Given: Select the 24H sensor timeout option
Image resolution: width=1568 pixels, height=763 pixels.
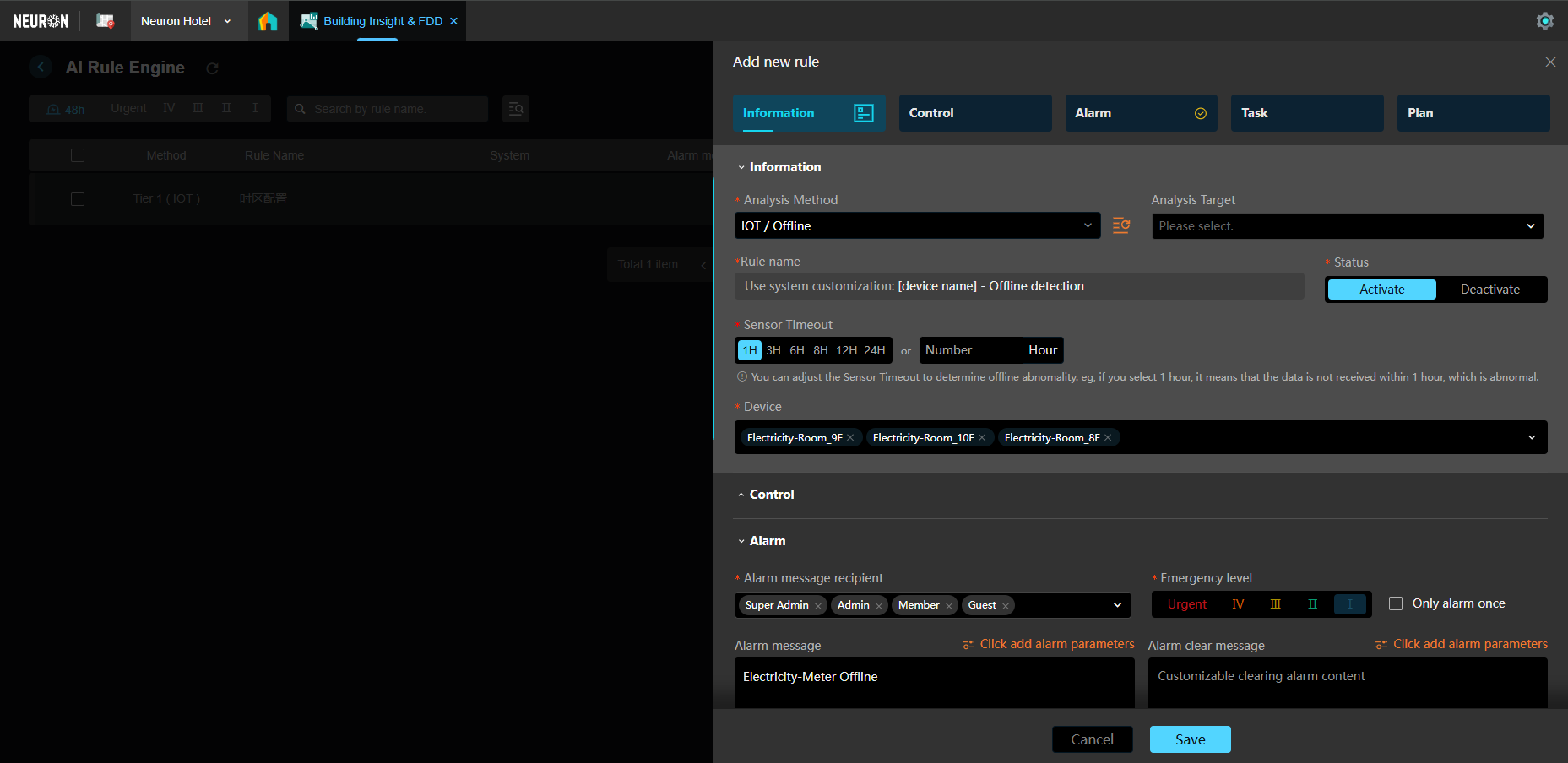Looking at the screenshot, I should [874, 350].
